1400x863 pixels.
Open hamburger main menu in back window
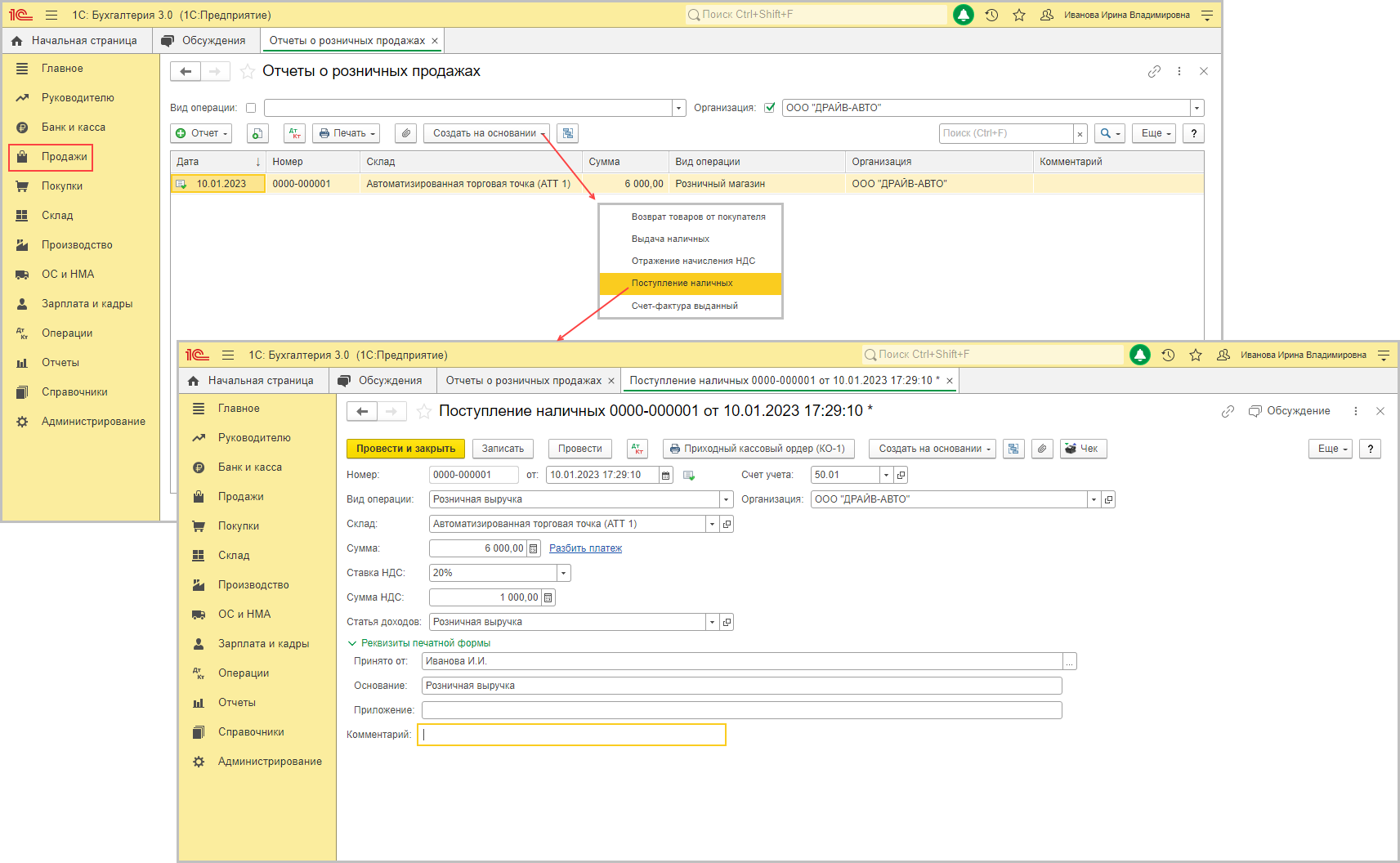[51, 15]
